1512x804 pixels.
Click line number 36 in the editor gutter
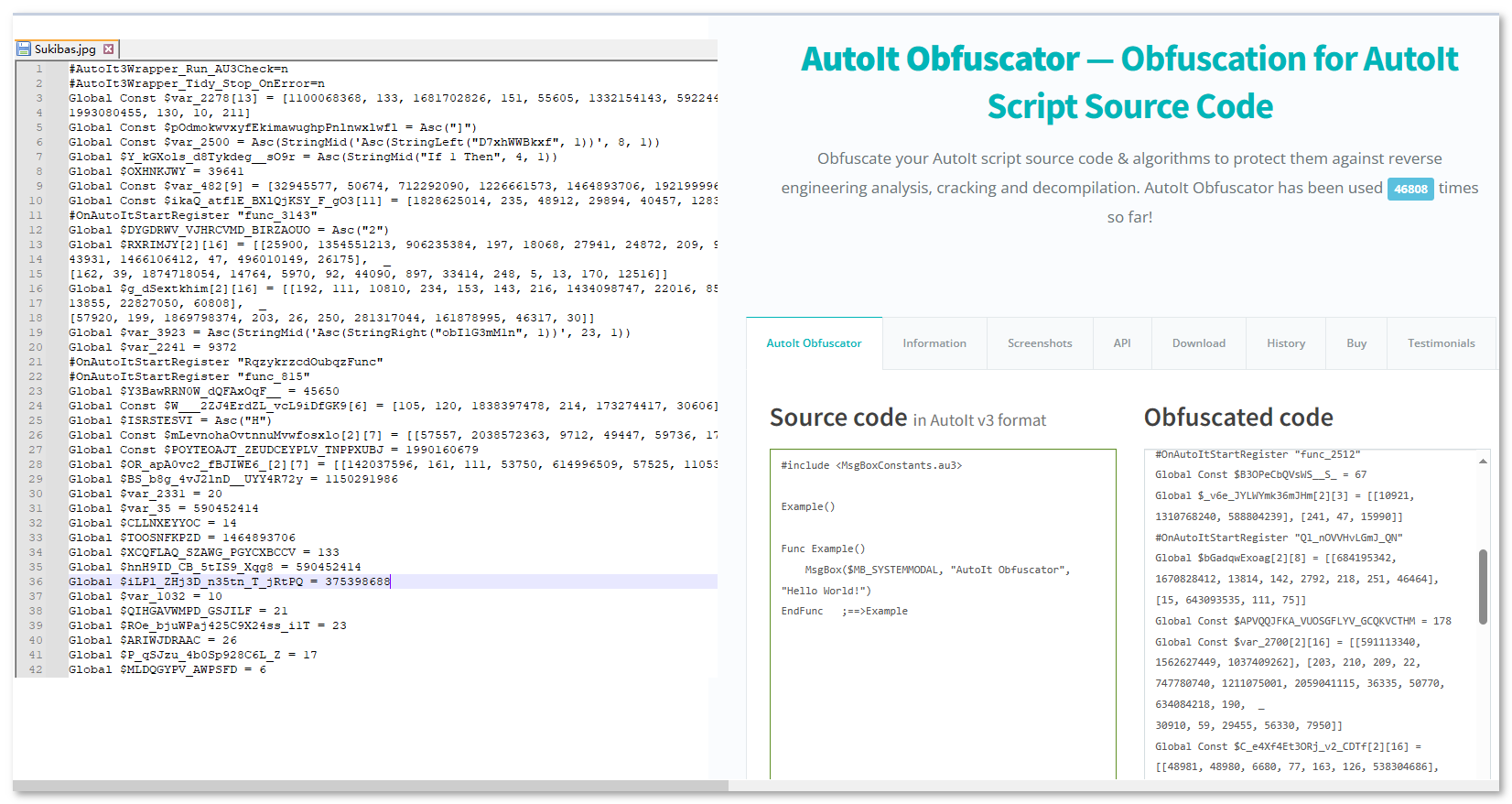pos(36,581)
